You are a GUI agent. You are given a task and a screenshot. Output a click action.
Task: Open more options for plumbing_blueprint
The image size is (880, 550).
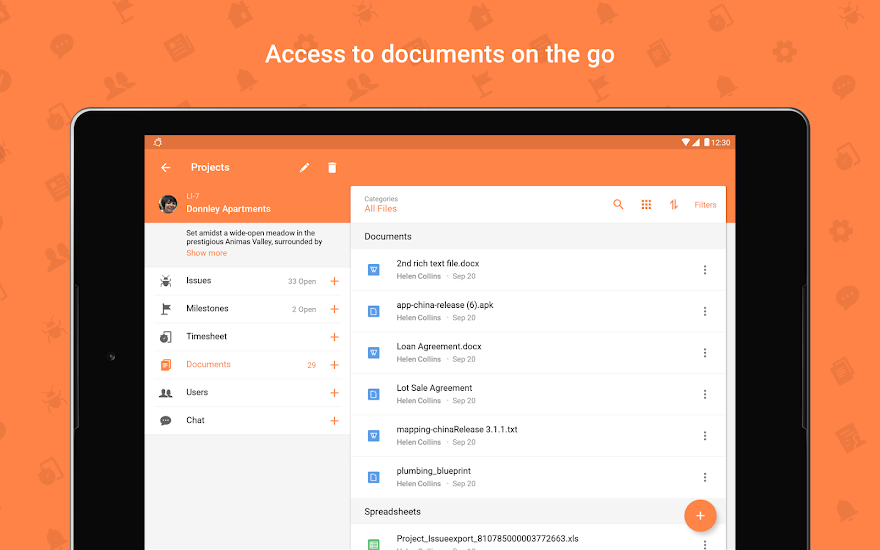tap(705, 478)
